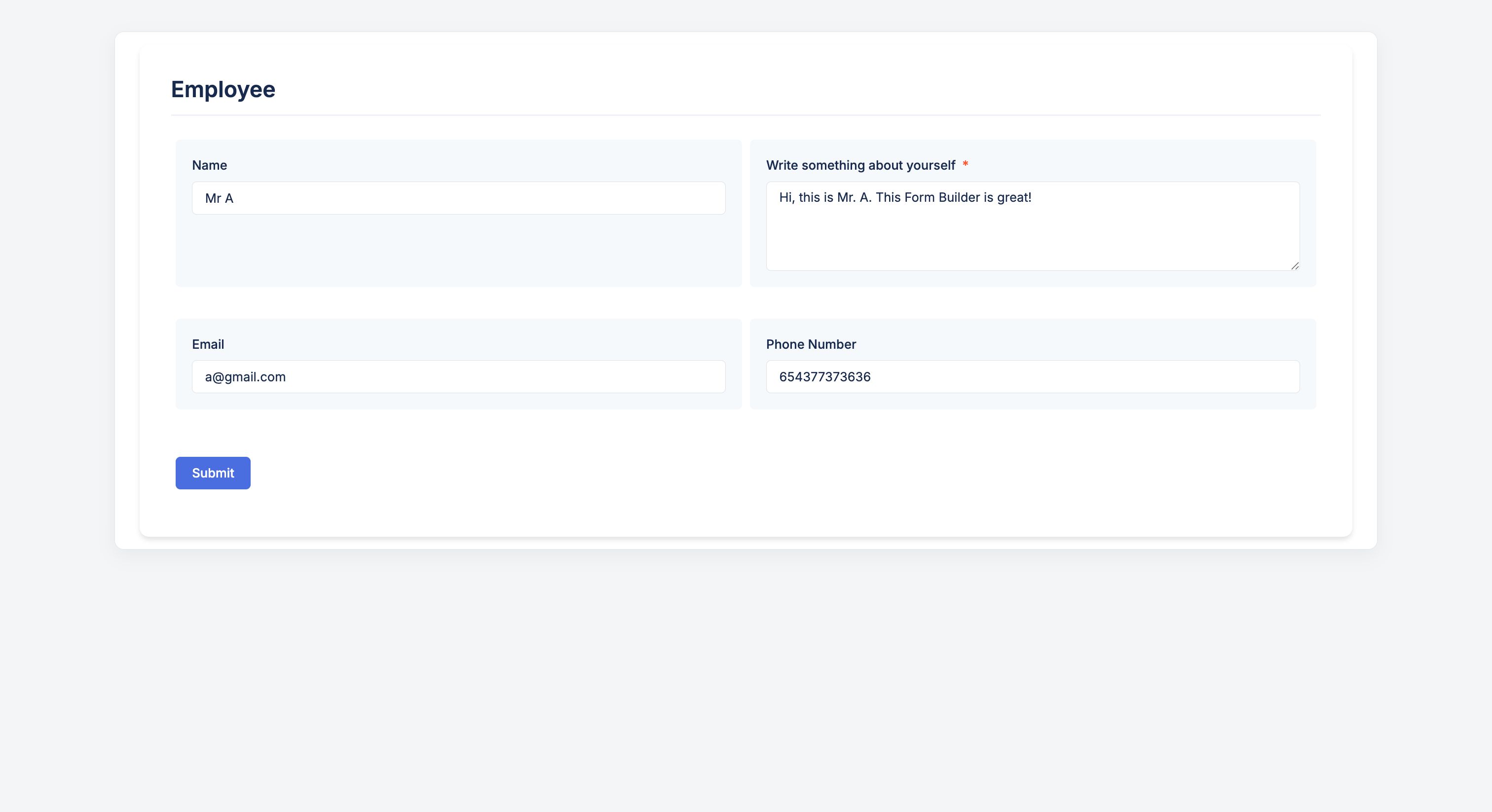Image resolution: width=1492 pixels, height=812 pixels.
Task: Click the Phone Number label
Action: coord(811,344)
